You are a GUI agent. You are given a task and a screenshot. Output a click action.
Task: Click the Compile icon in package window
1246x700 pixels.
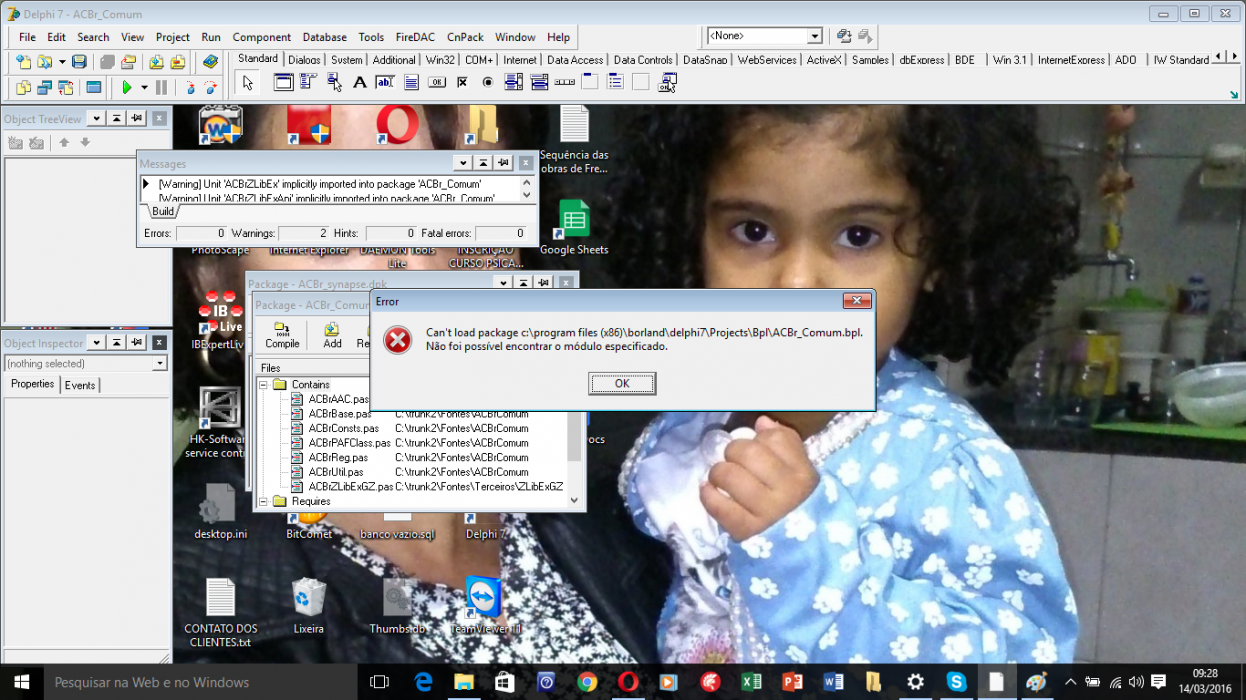coord(282,335)
